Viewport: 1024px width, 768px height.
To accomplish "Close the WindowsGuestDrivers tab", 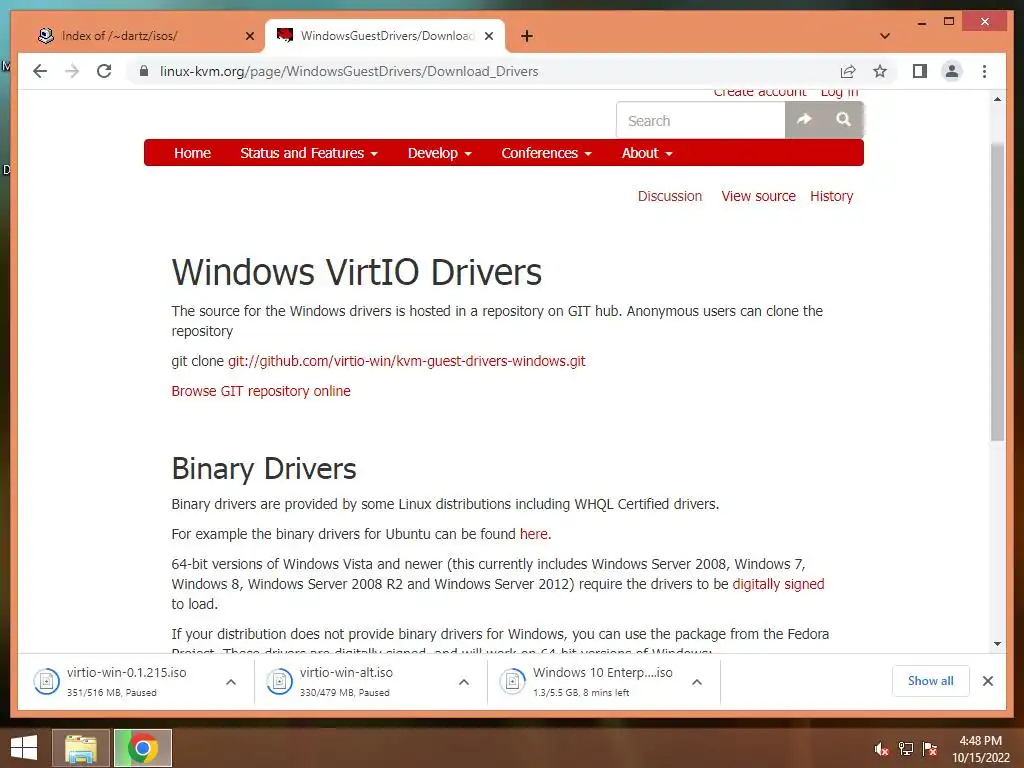I will (x=488, y=36).
